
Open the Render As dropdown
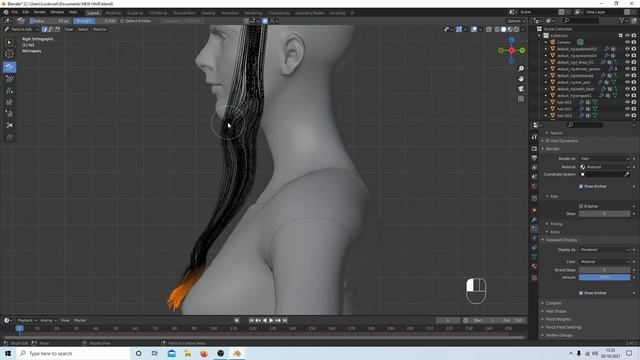604,158
